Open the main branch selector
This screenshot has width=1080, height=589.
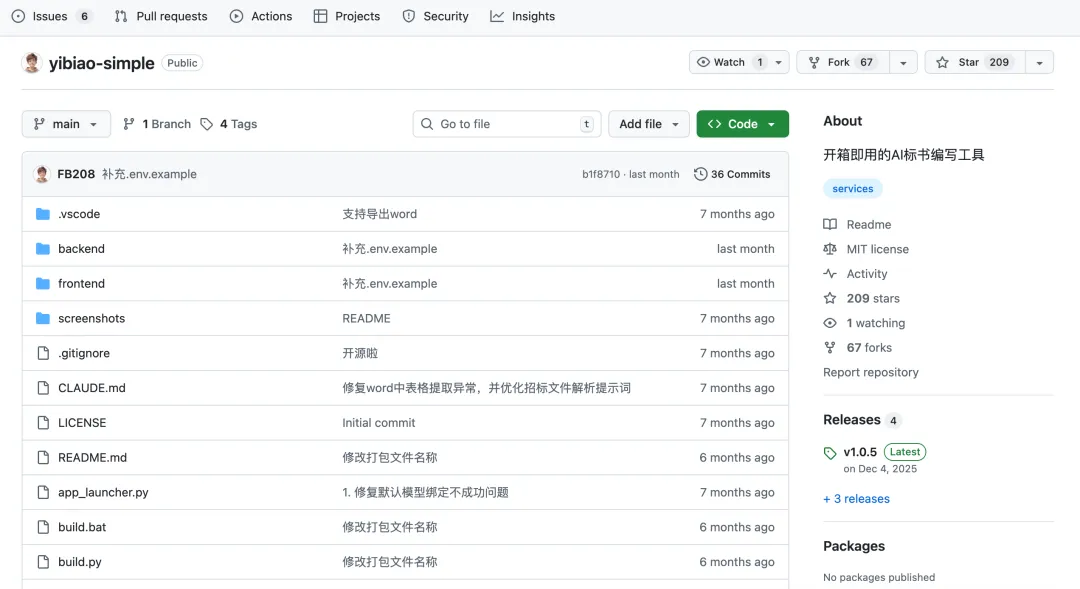coord(66,124)
